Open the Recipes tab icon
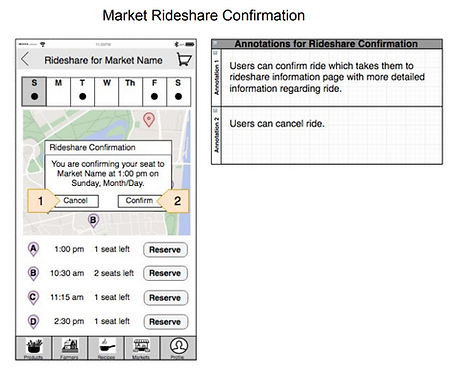453x375 pixels. click(x=106, y=348)
